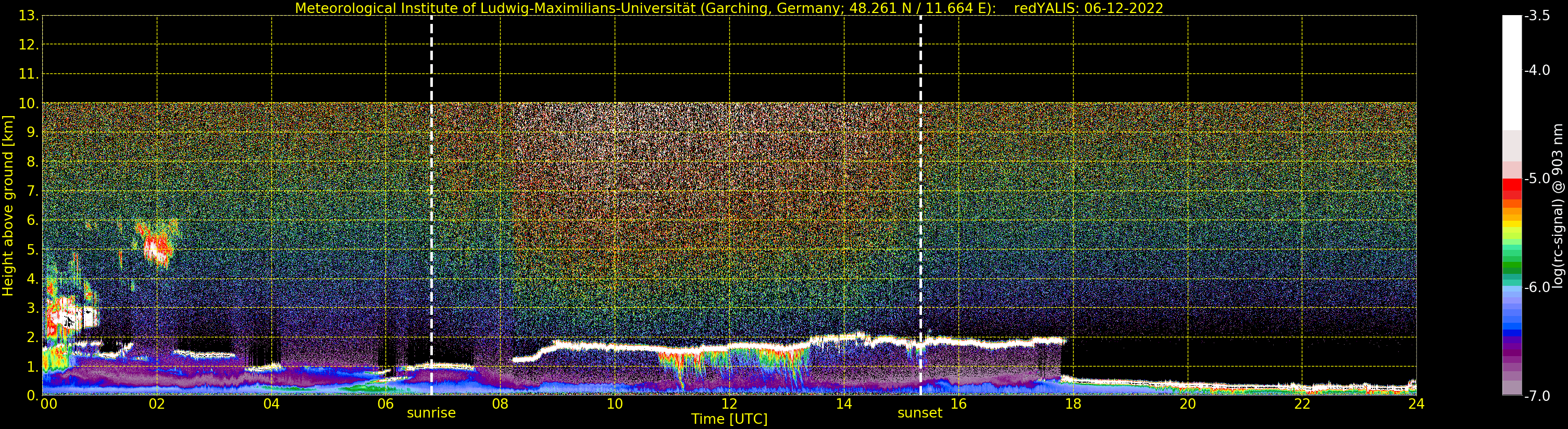Click the '04' time tick label
The width and height of the screenshot is (1568, 429).
[271, 403]
